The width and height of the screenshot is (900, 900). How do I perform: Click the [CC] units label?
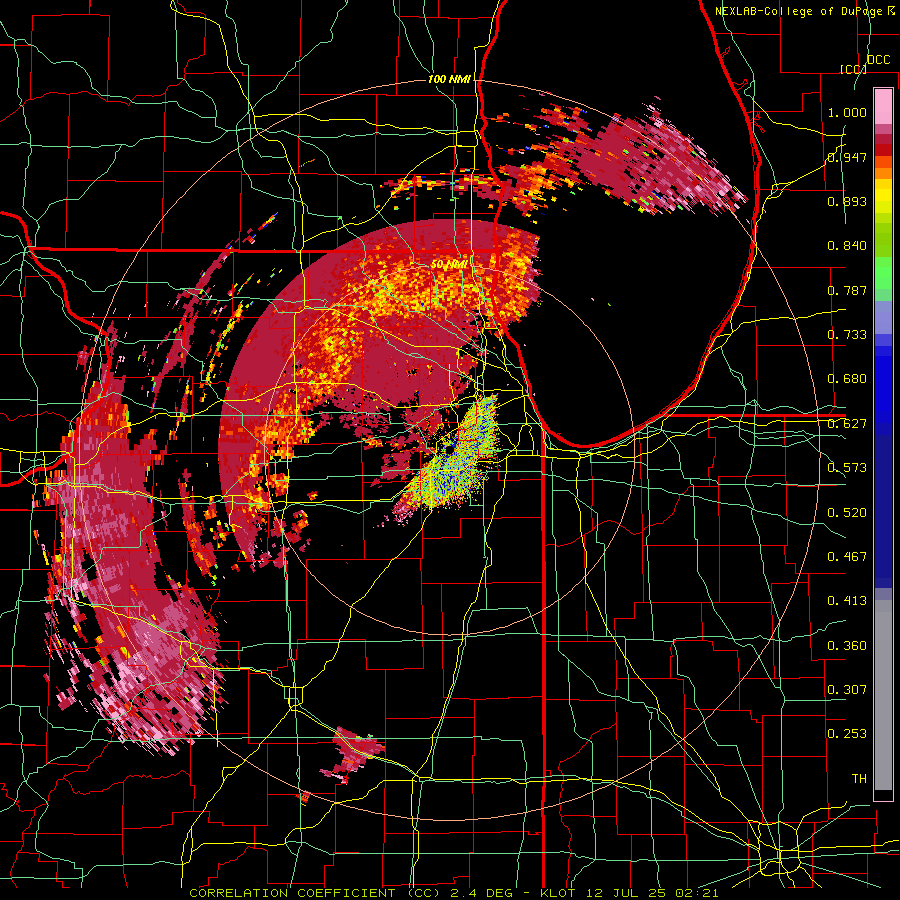click(x=853, y=69)
